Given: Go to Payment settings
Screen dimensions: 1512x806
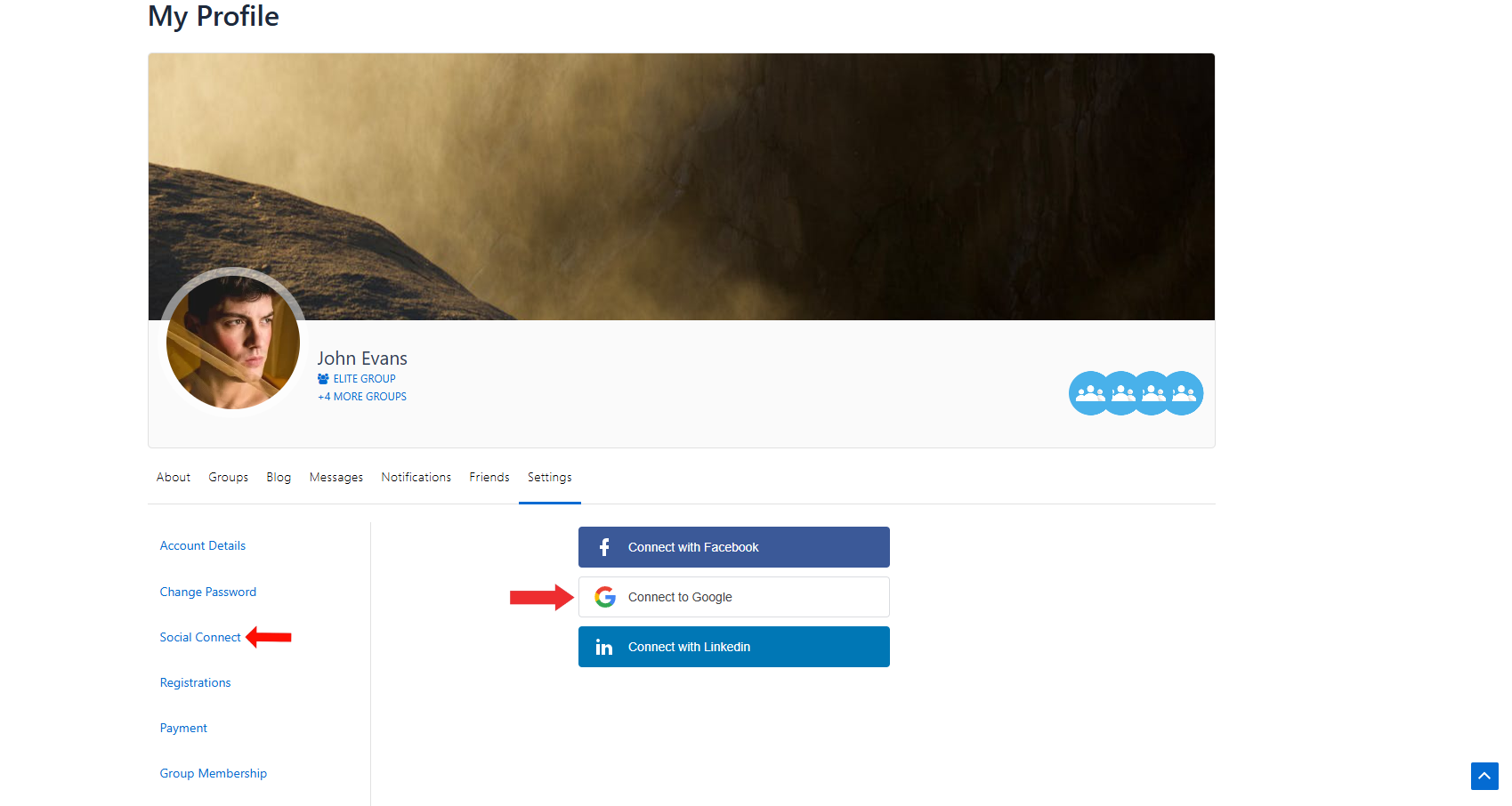Looking at the screenshot, I should [x=183, y=729].
